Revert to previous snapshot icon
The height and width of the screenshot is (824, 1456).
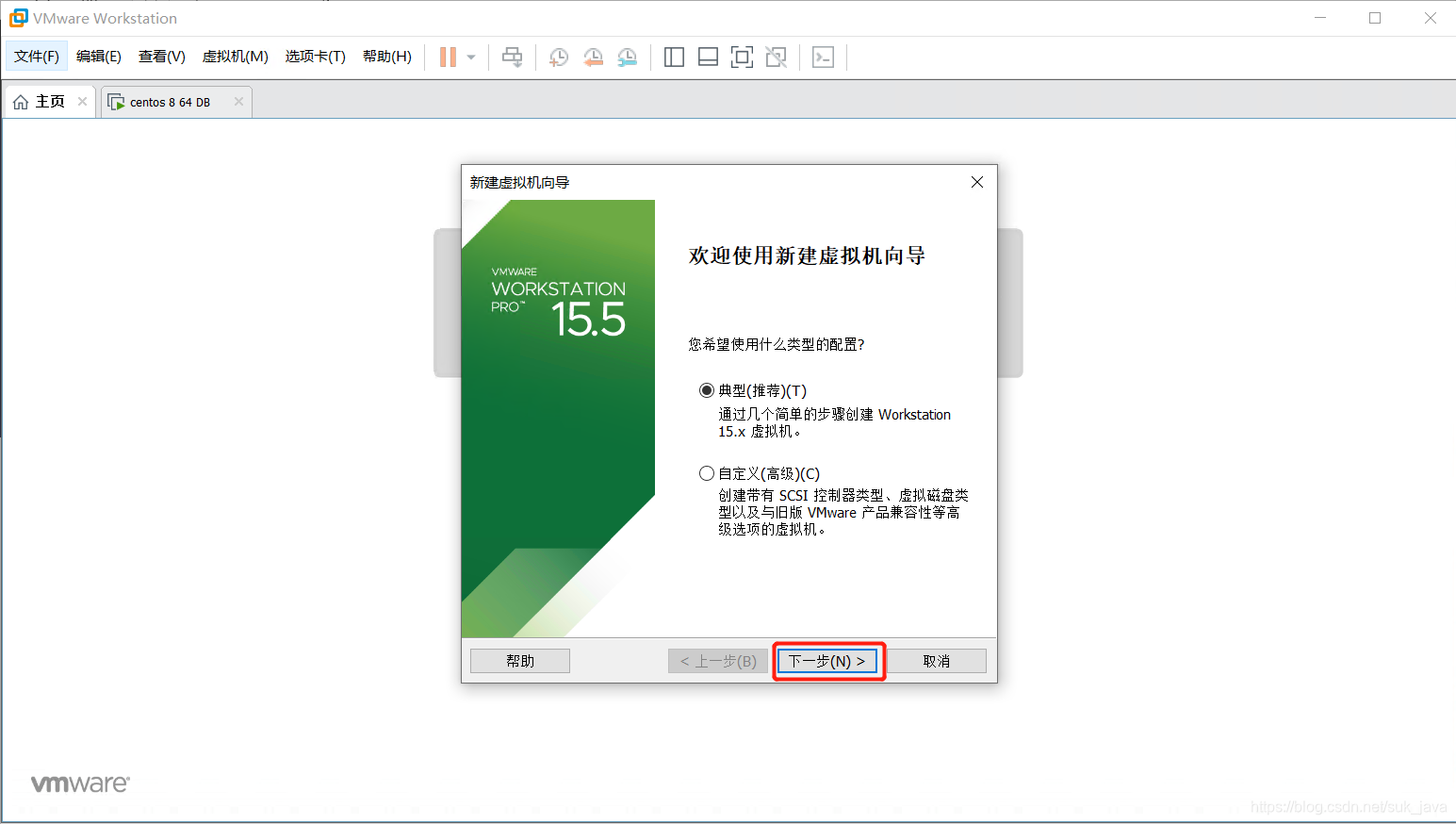(593, 58)
